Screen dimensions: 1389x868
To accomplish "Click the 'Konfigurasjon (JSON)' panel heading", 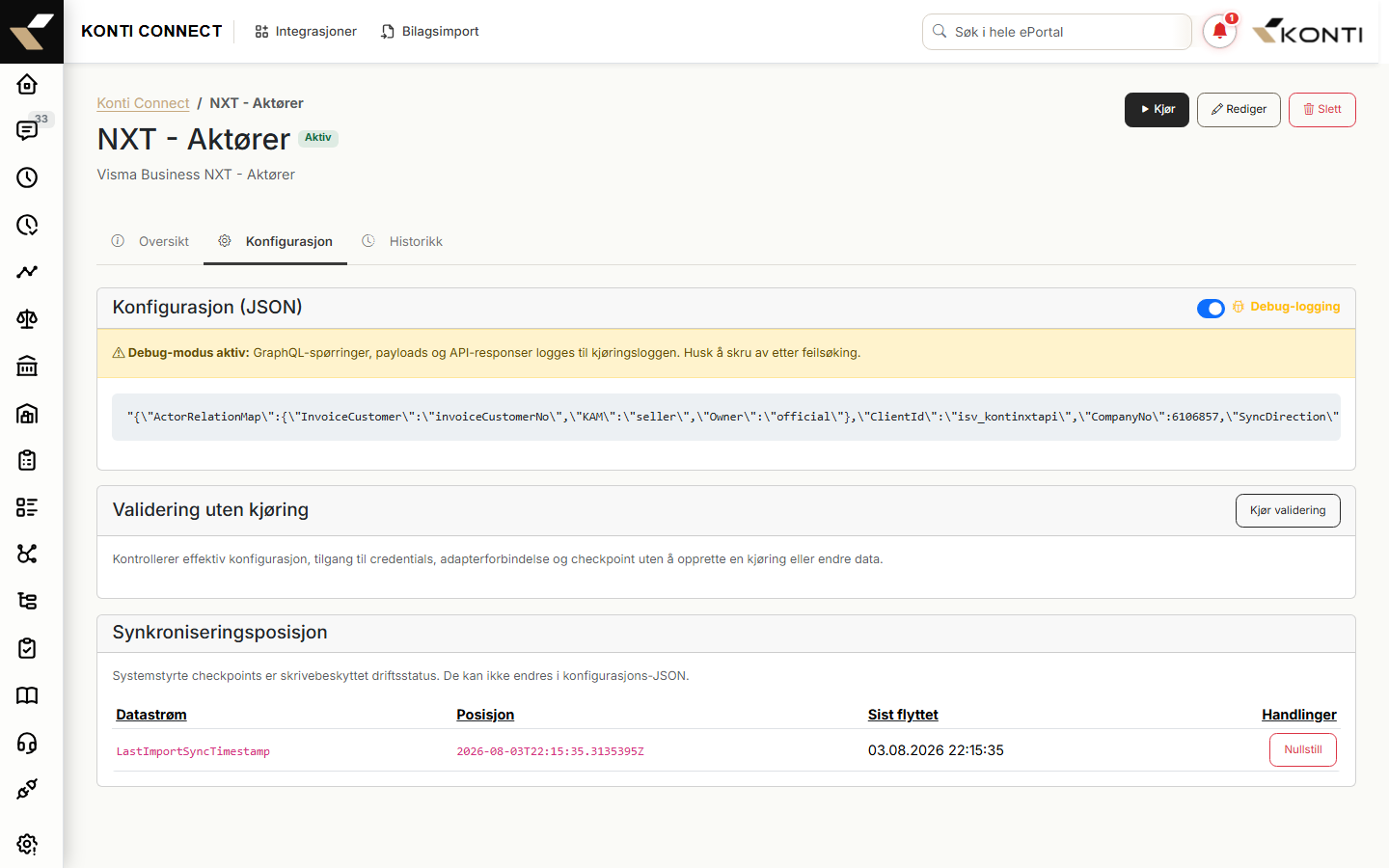I will pyautogui.click(x=207, y=308).
